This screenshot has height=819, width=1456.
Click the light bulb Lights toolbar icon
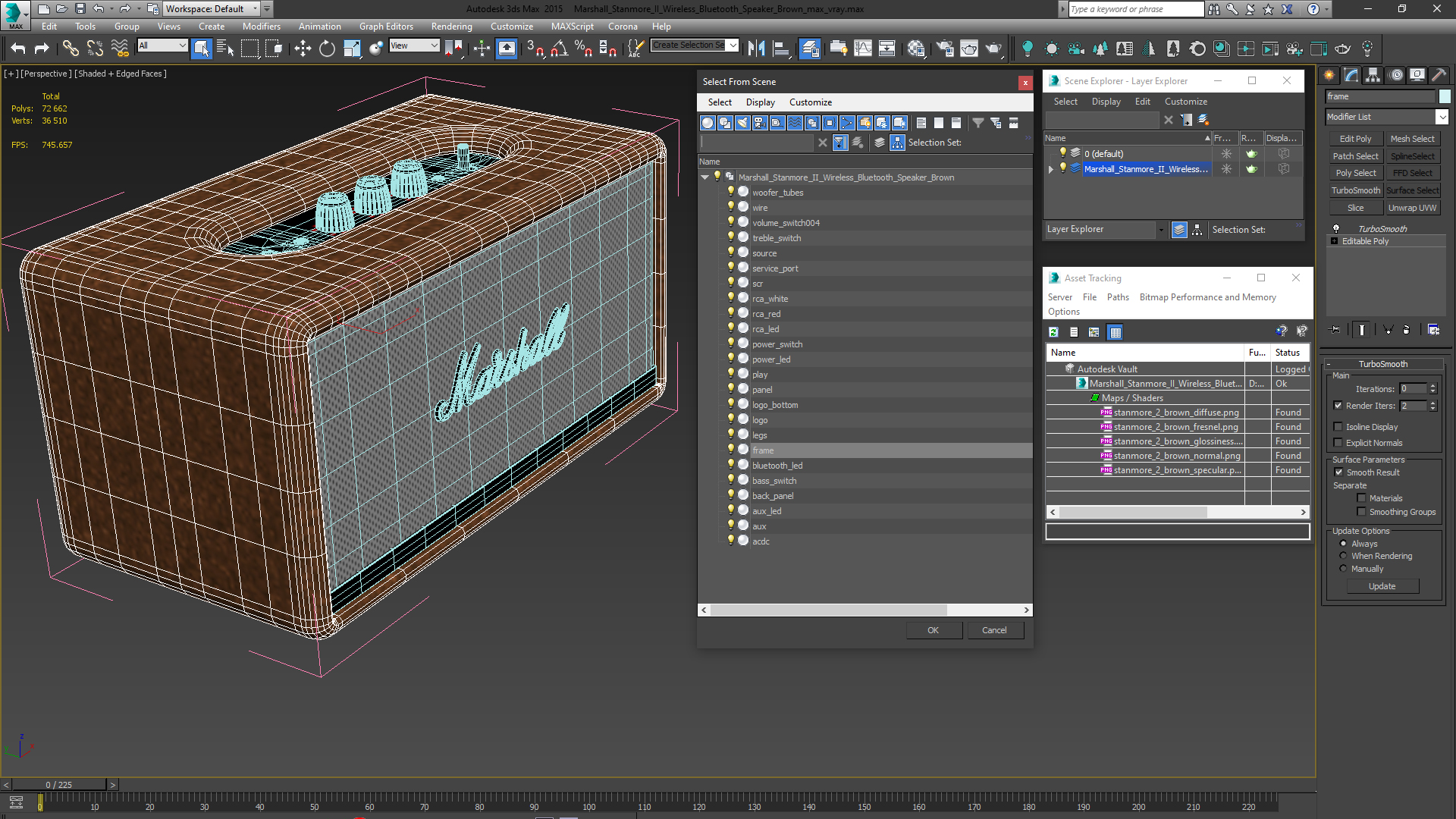point(1028,49)
